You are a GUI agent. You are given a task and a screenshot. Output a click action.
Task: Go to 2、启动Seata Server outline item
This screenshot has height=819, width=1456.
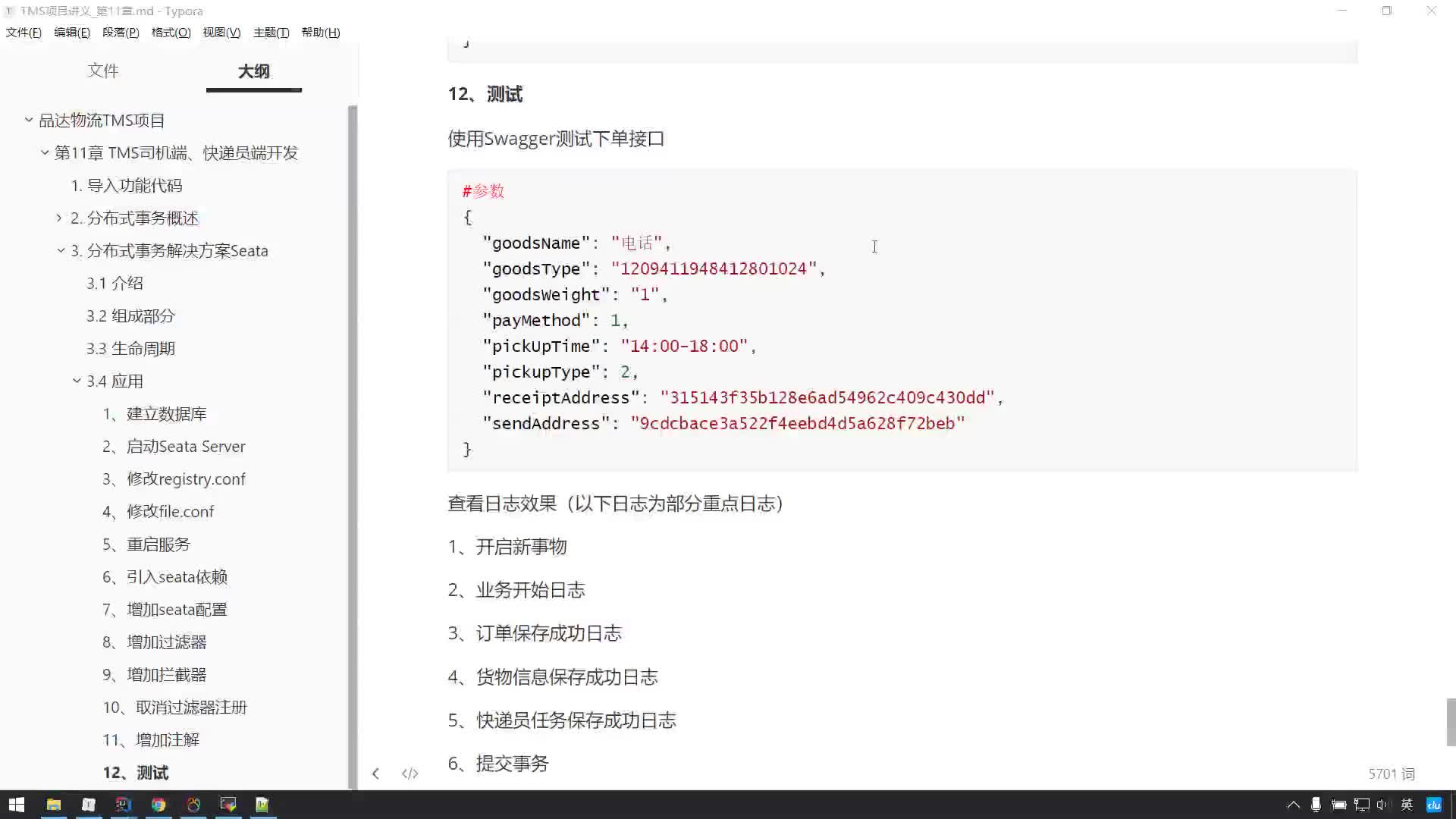tap(174, 447)
